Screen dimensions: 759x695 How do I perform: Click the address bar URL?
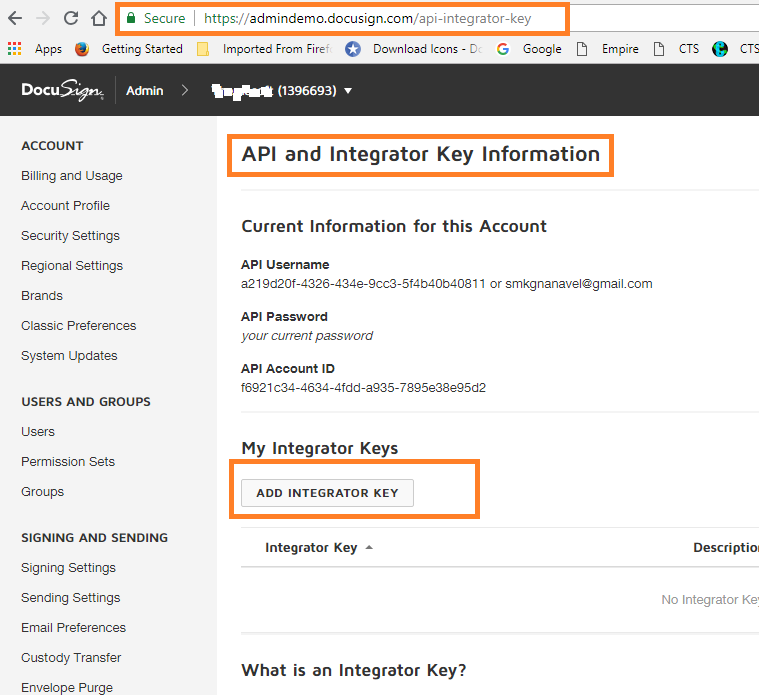(367, 18)
